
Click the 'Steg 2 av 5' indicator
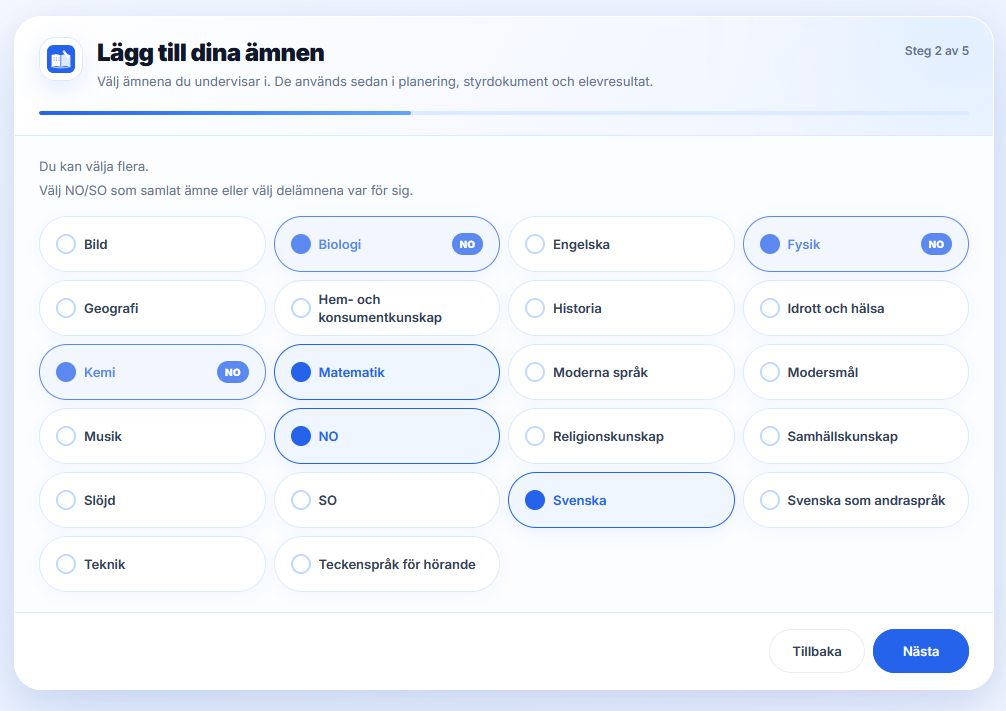[x=937, y=51]
